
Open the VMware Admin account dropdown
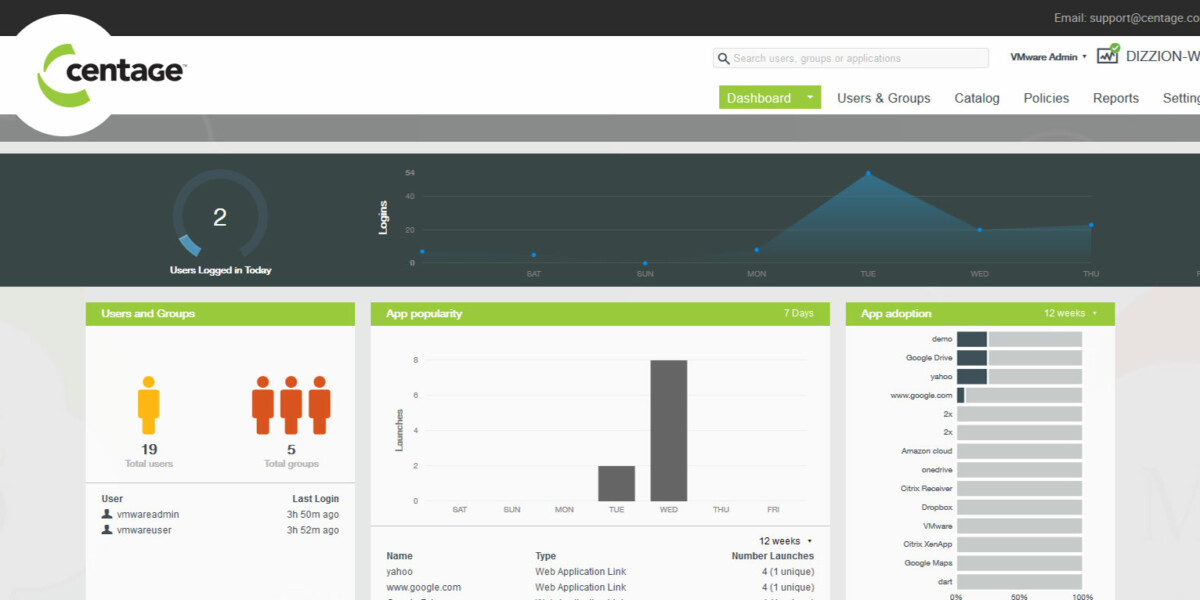click(1048, 57)
